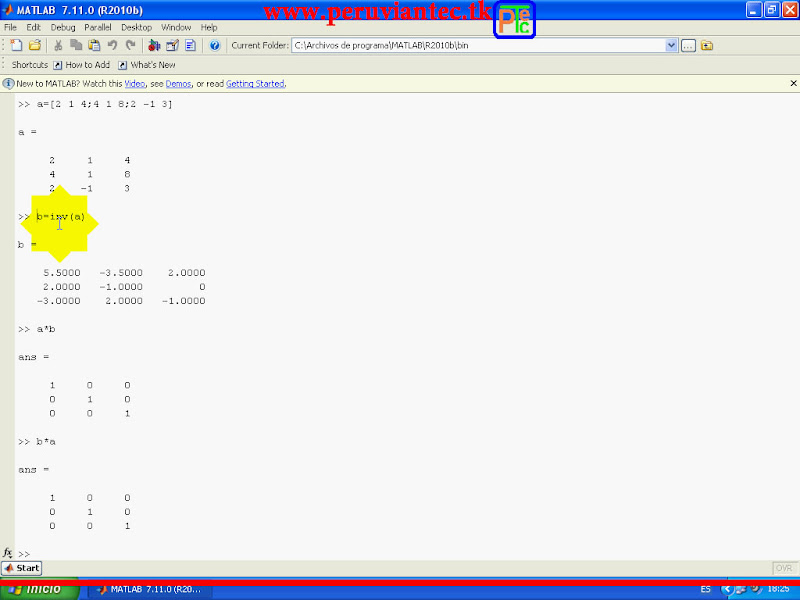Open the Desktop menu
Viewport: 800px width, 600px height.
(136, 27)
